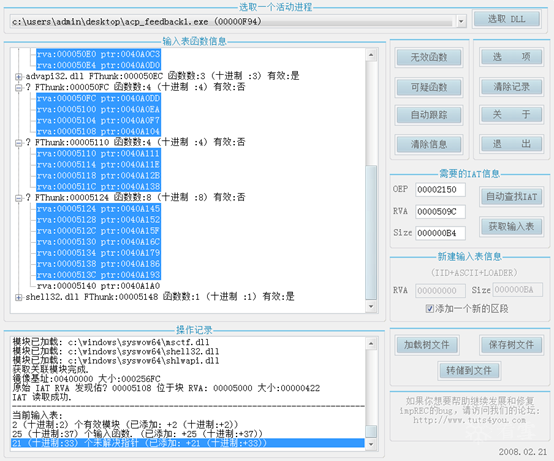The width and height of the screenshot is (554, 461).
Task: Select row rva:00005138 ptr:0040A186
Action: click(98, 264)
